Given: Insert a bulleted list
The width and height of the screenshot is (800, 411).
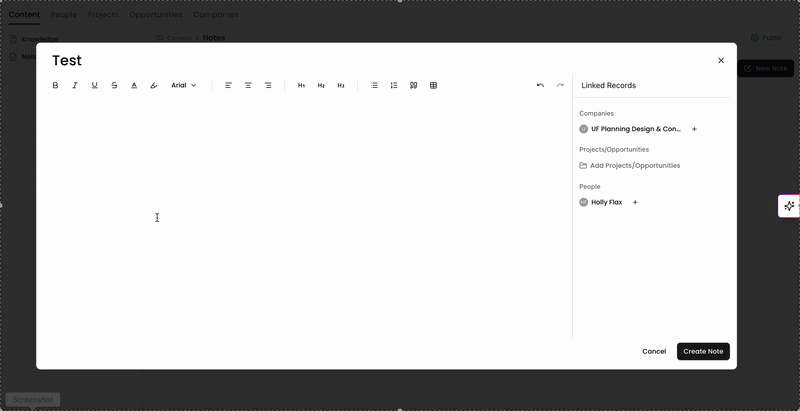Looking at the screenshot, I should (x=374, y=85).
